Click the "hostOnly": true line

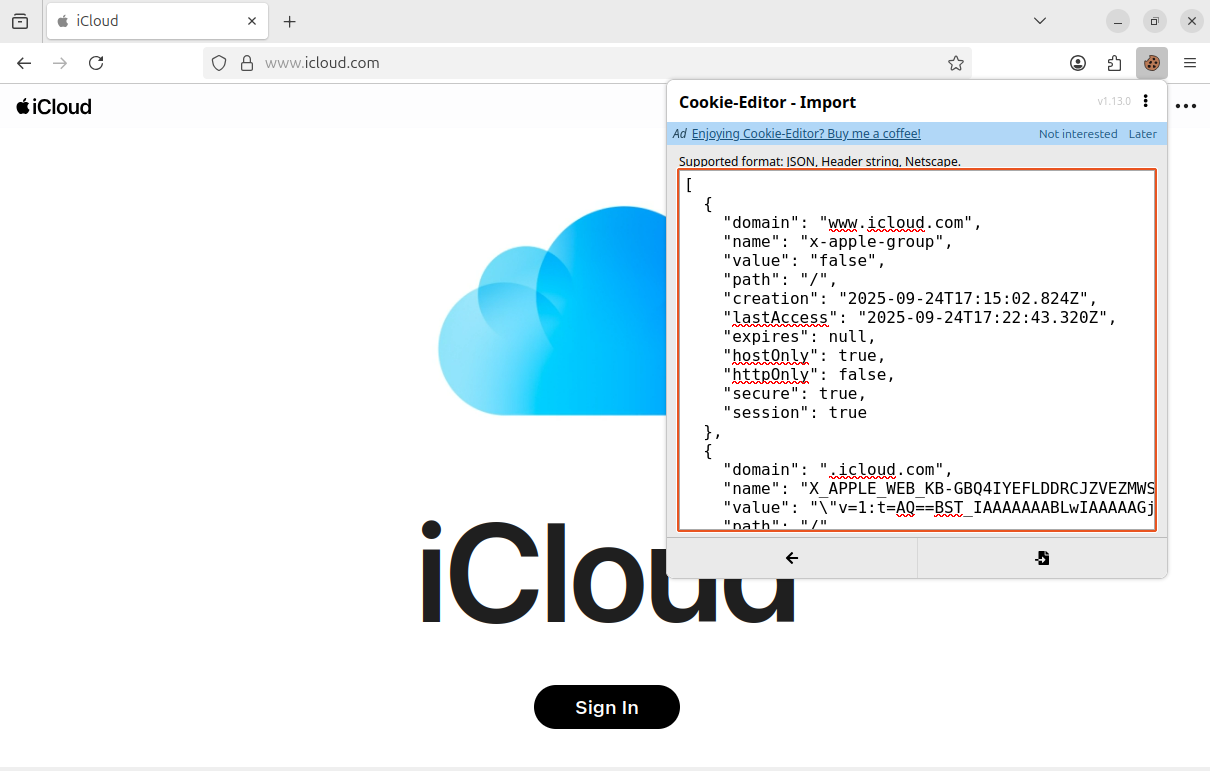tap(804, 356)
